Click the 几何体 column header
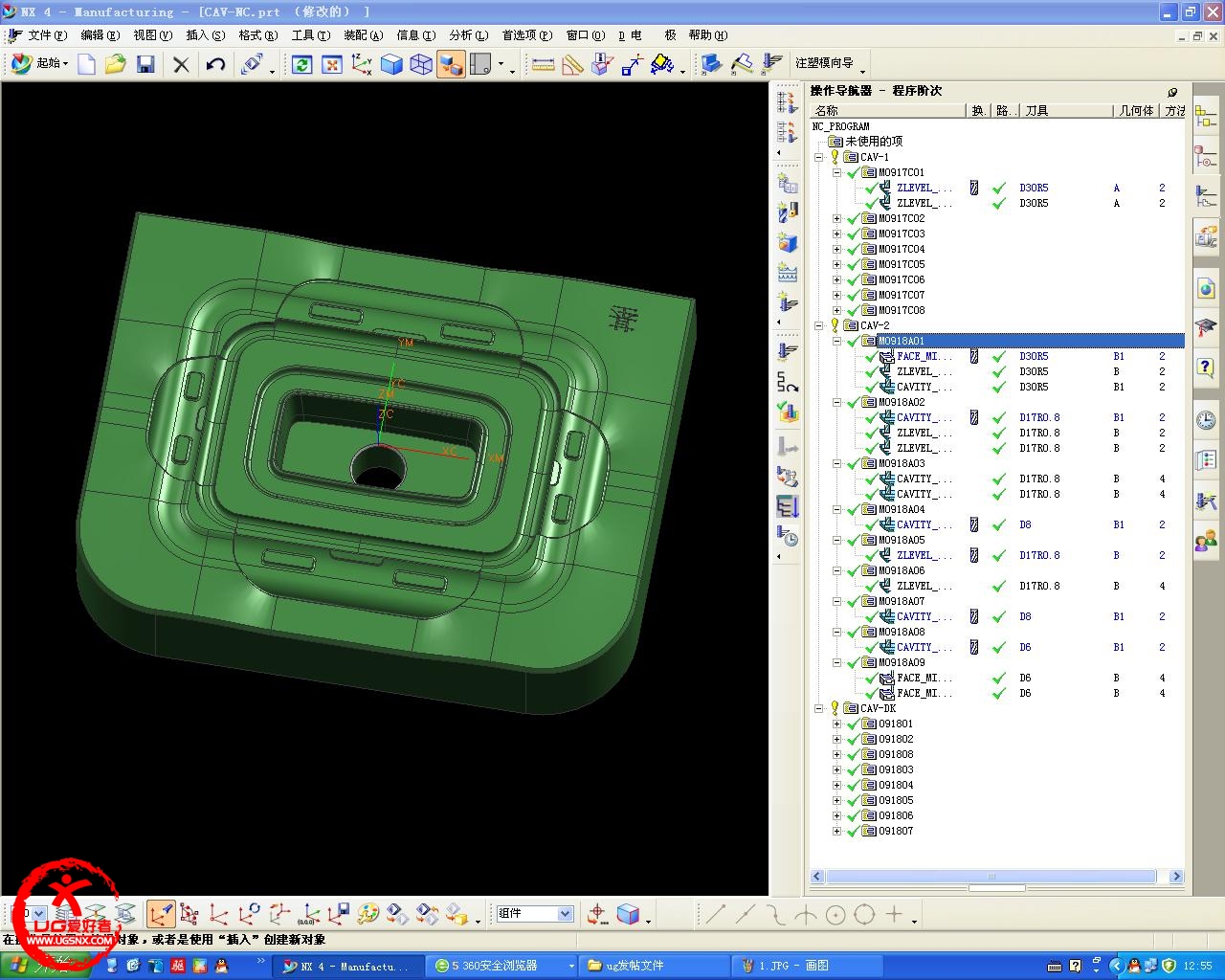This screenshot has height=980, width=1225. pos(1138,111)
